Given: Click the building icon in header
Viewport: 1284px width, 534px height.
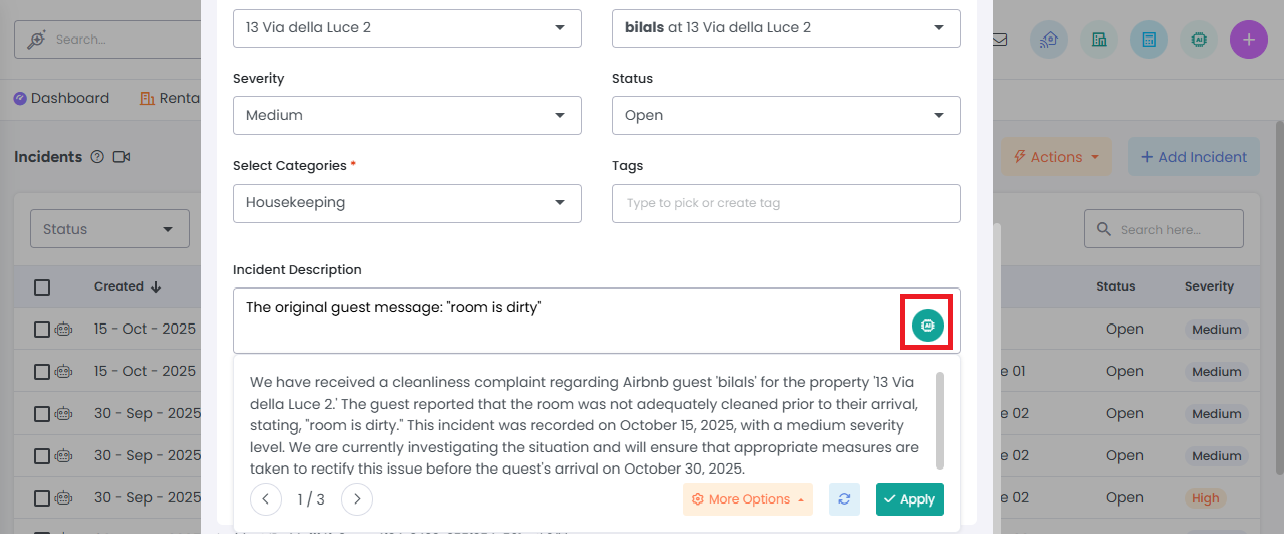Looking at the screenshot, I should click(1099, 40).
